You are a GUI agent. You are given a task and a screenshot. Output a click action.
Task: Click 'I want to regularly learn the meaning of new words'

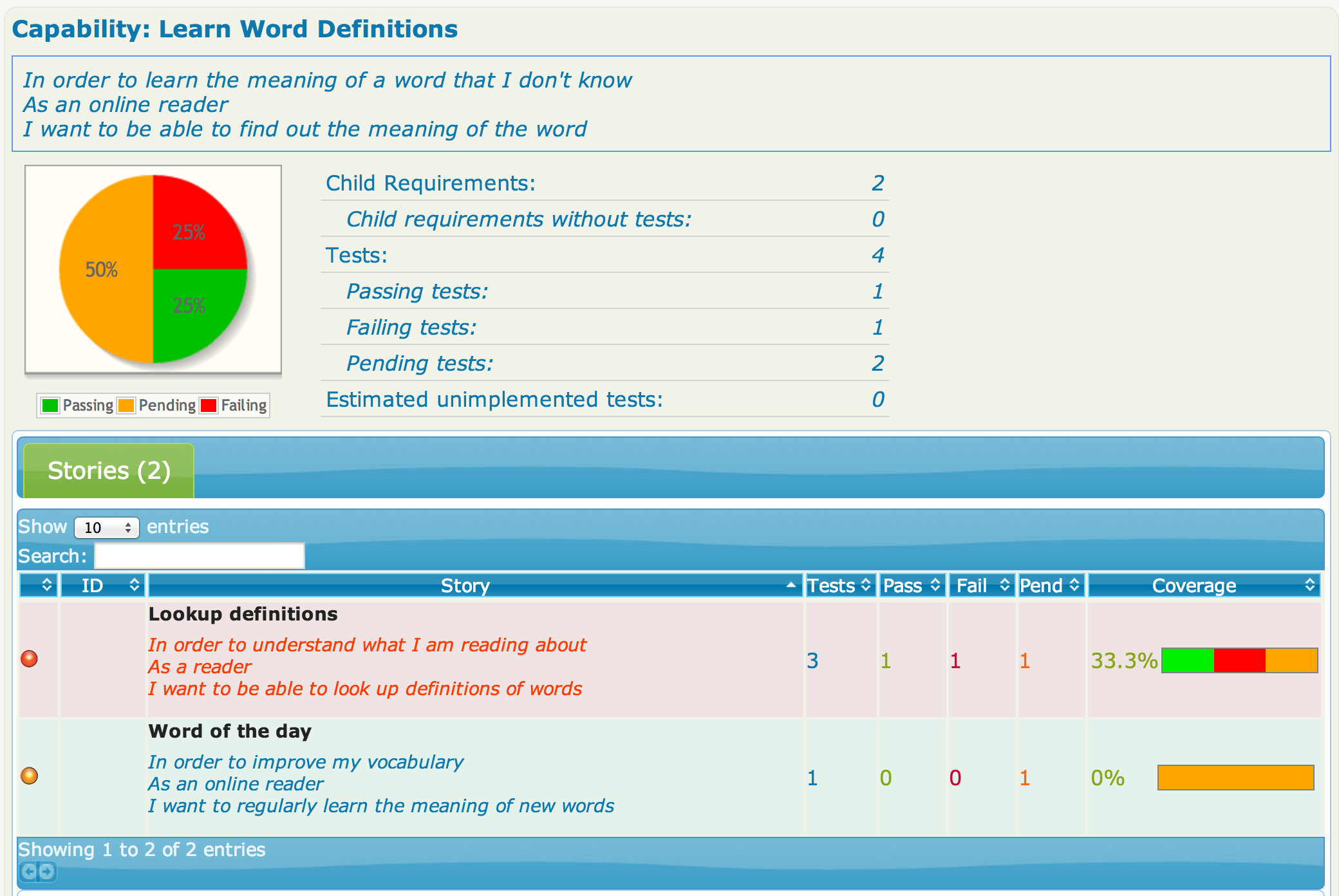[x=381, y=806]
